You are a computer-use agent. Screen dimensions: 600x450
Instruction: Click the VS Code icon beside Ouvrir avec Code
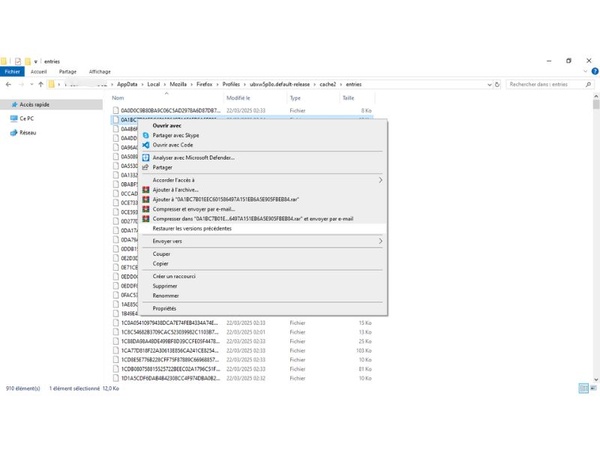(x=145, y=145)
